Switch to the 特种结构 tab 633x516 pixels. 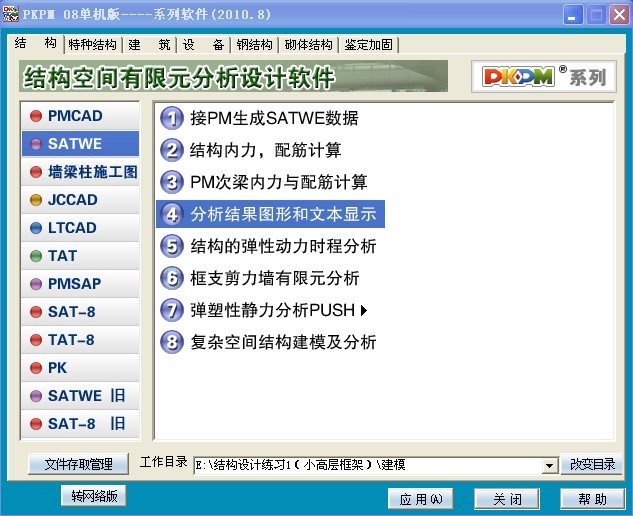92,44
